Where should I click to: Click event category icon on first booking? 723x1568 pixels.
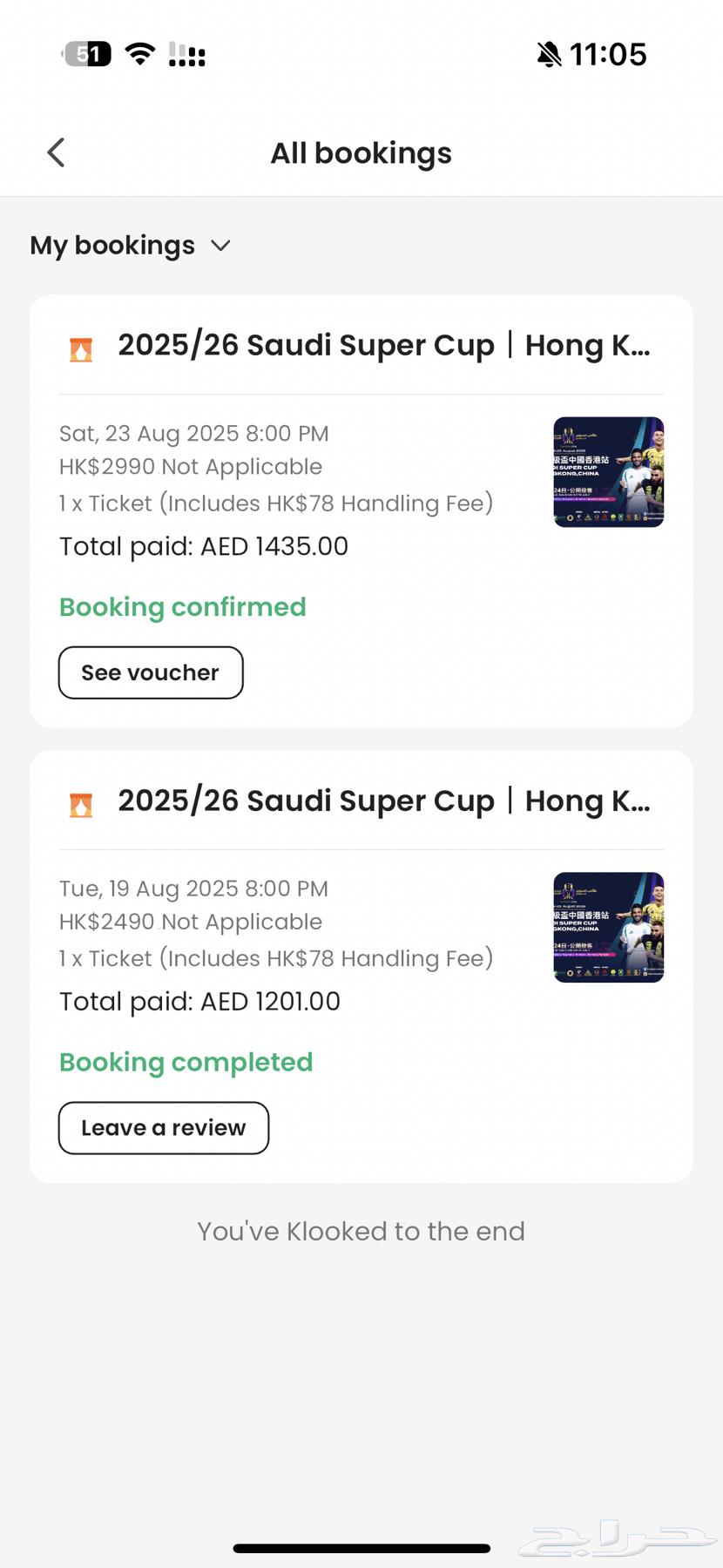pyautogui.click(x=81, y=349)
